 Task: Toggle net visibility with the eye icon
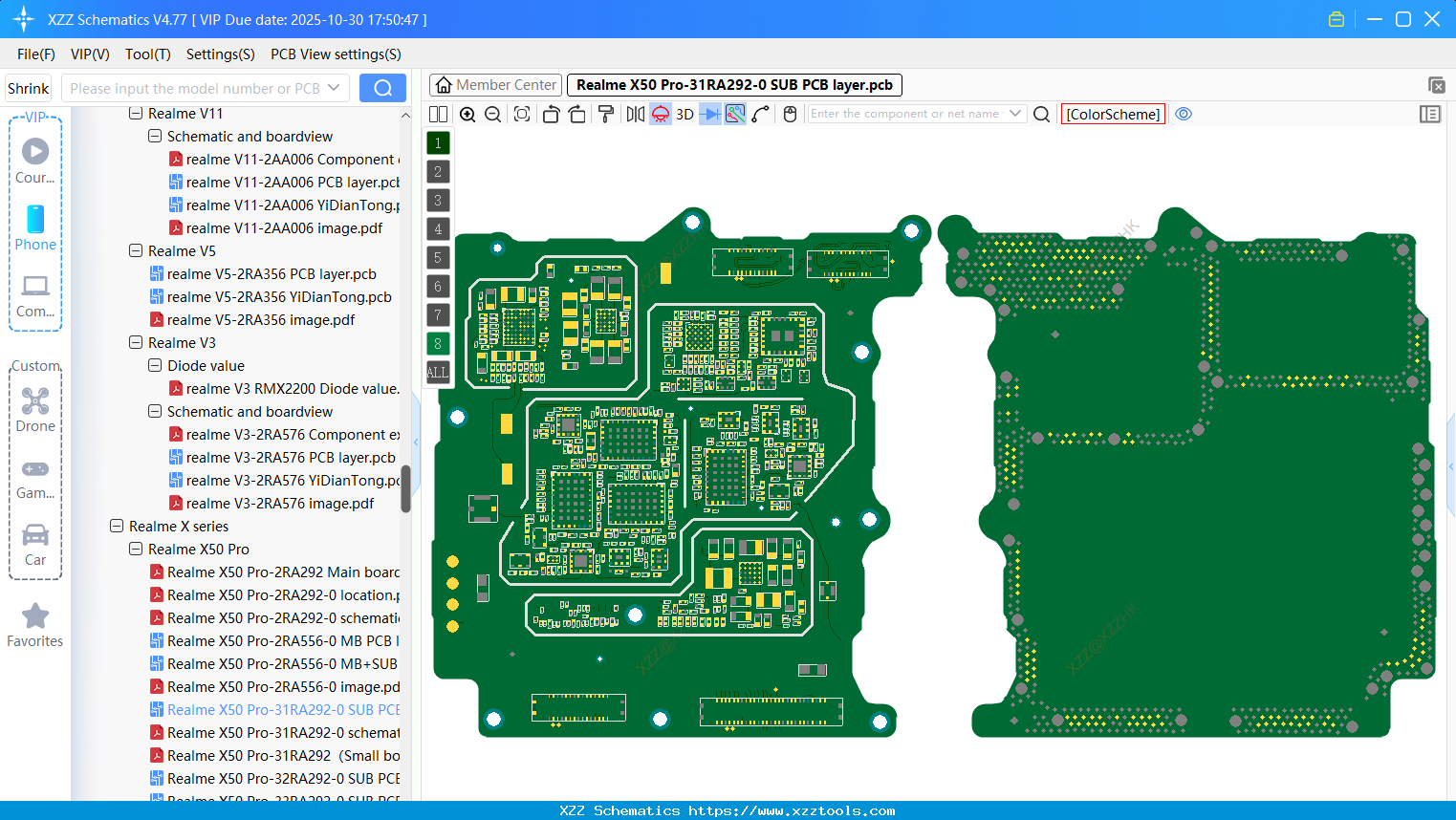[x=1184, y=114]
